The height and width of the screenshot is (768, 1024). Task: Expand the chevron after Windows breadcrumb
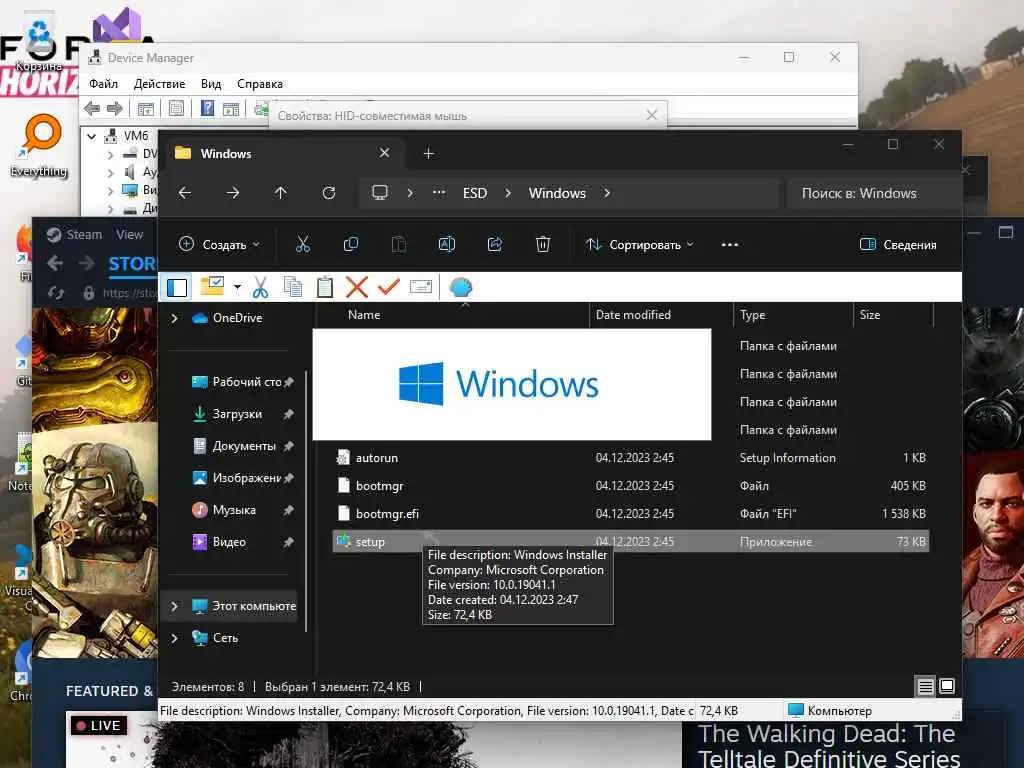pos(607,193)
